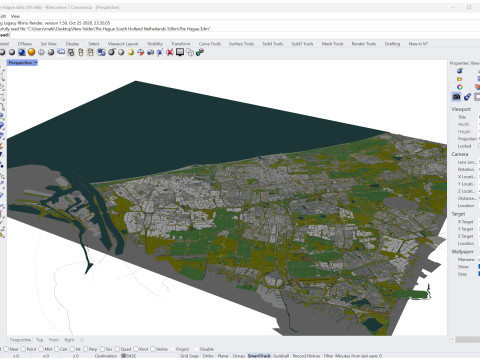This screenshot has width=480, height=360.
Task: Open the Curve Tools toolbar tab
Action: pyautogui.click(x=210, y=44)
